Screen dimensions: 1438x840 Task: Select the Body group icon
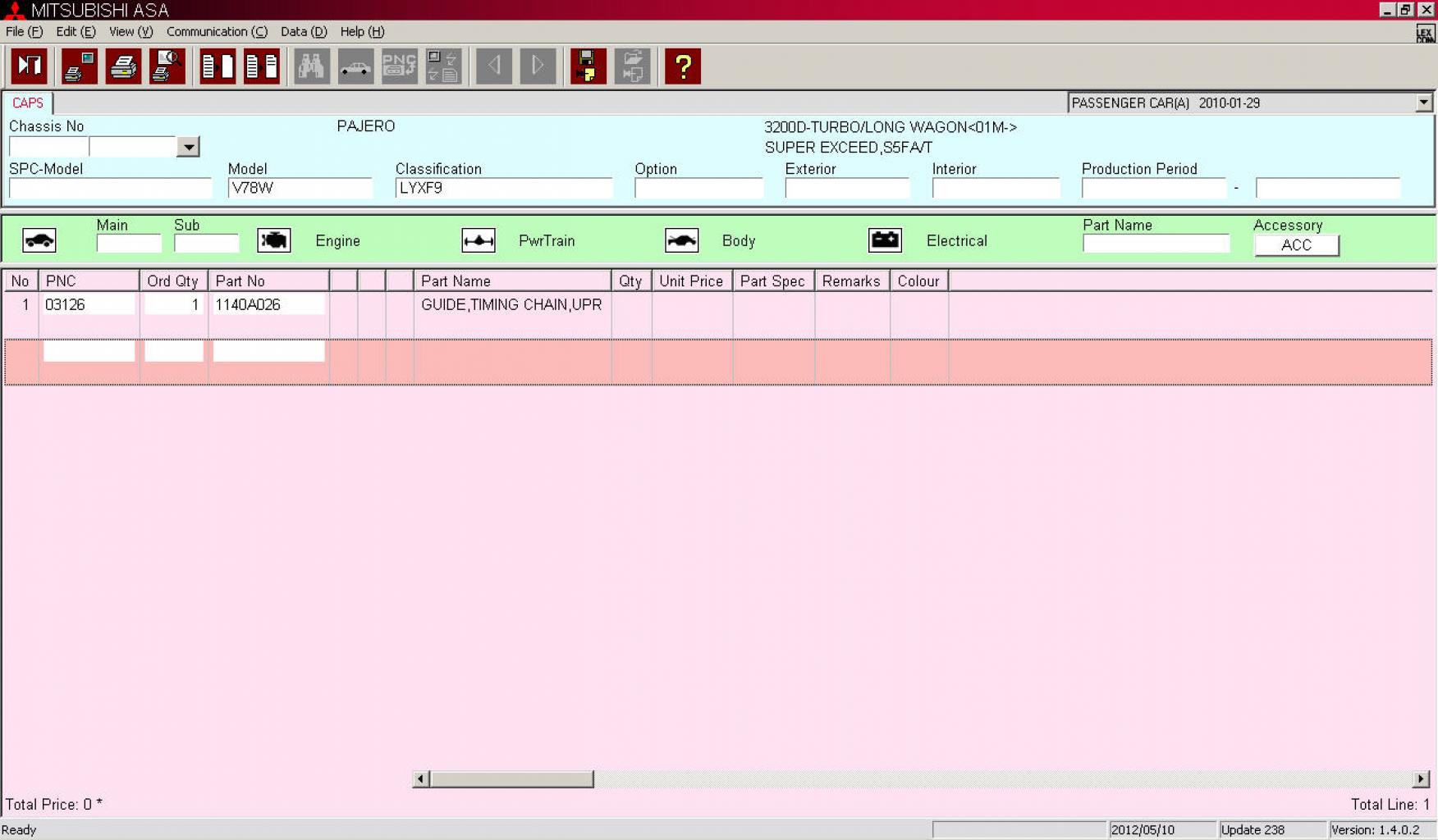[x=681, y=240]
